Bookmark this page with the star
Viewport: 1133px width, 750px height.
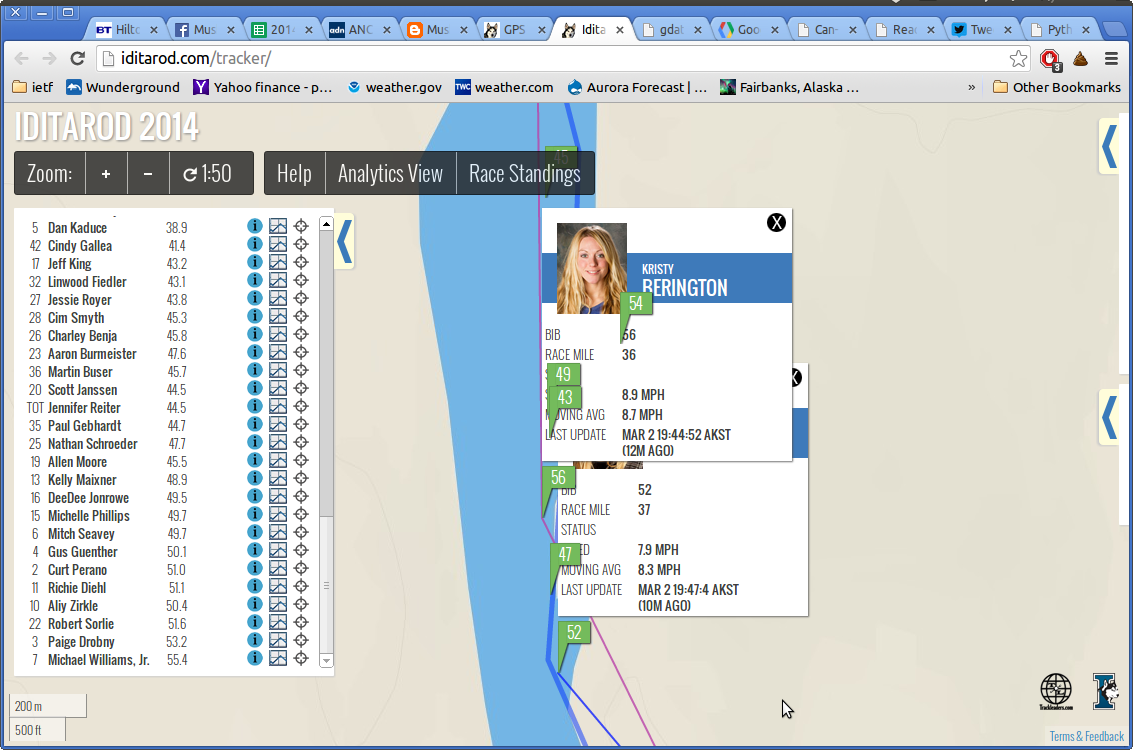1018,59
